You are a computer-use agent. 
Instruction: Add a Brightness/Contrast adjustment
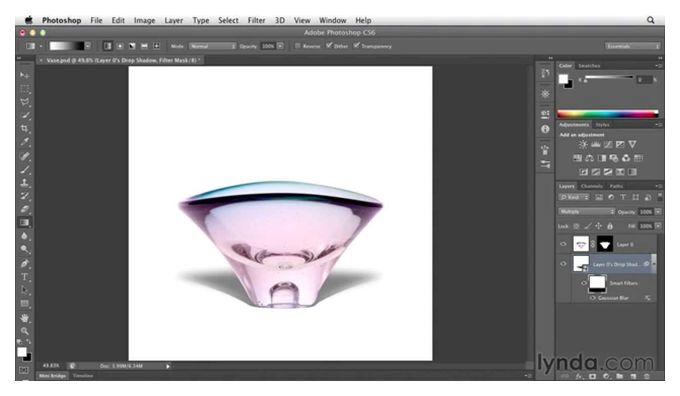click(583, 144)
